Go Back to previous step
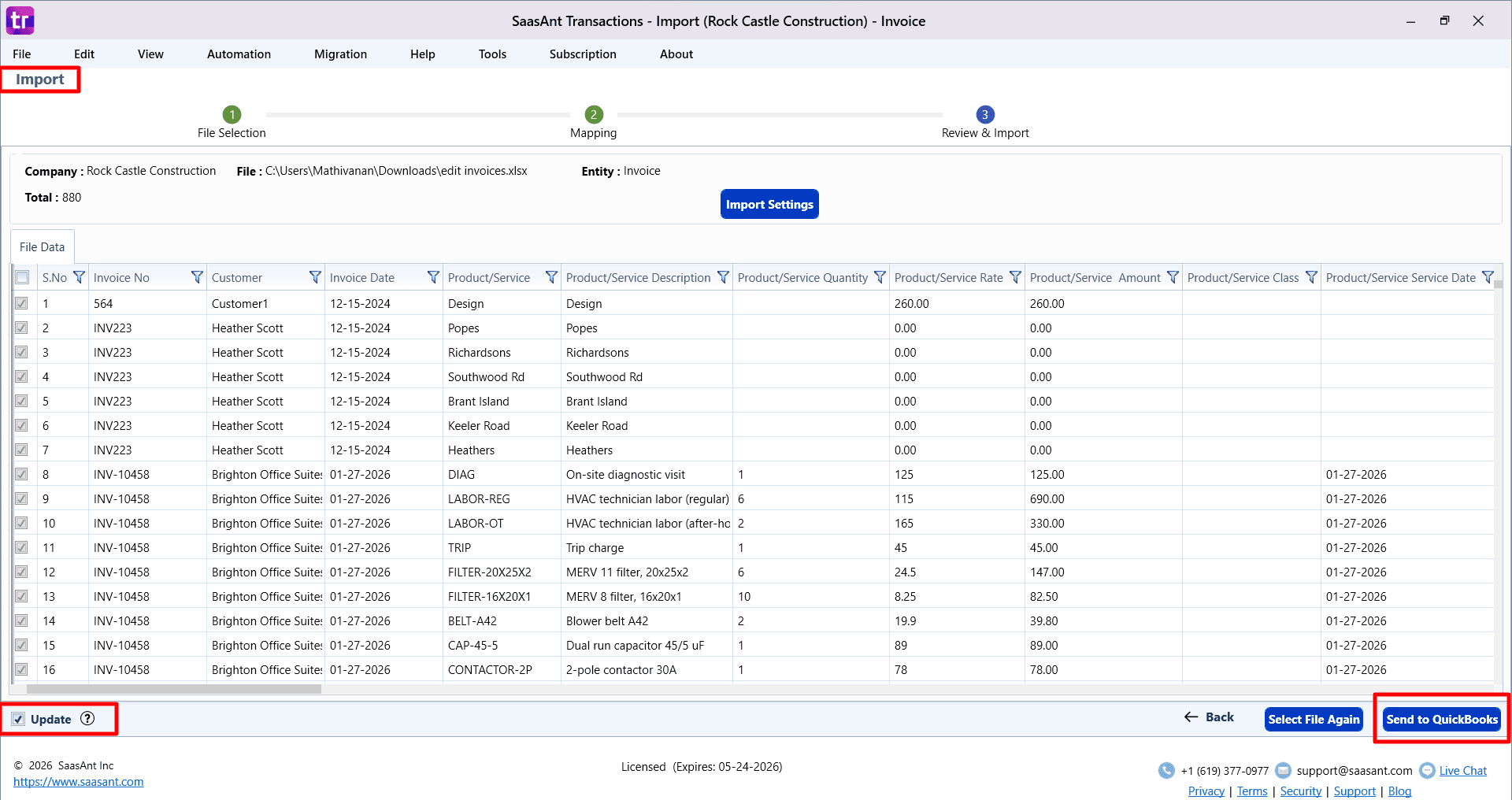1512x800 pixels. [1209, 717]
